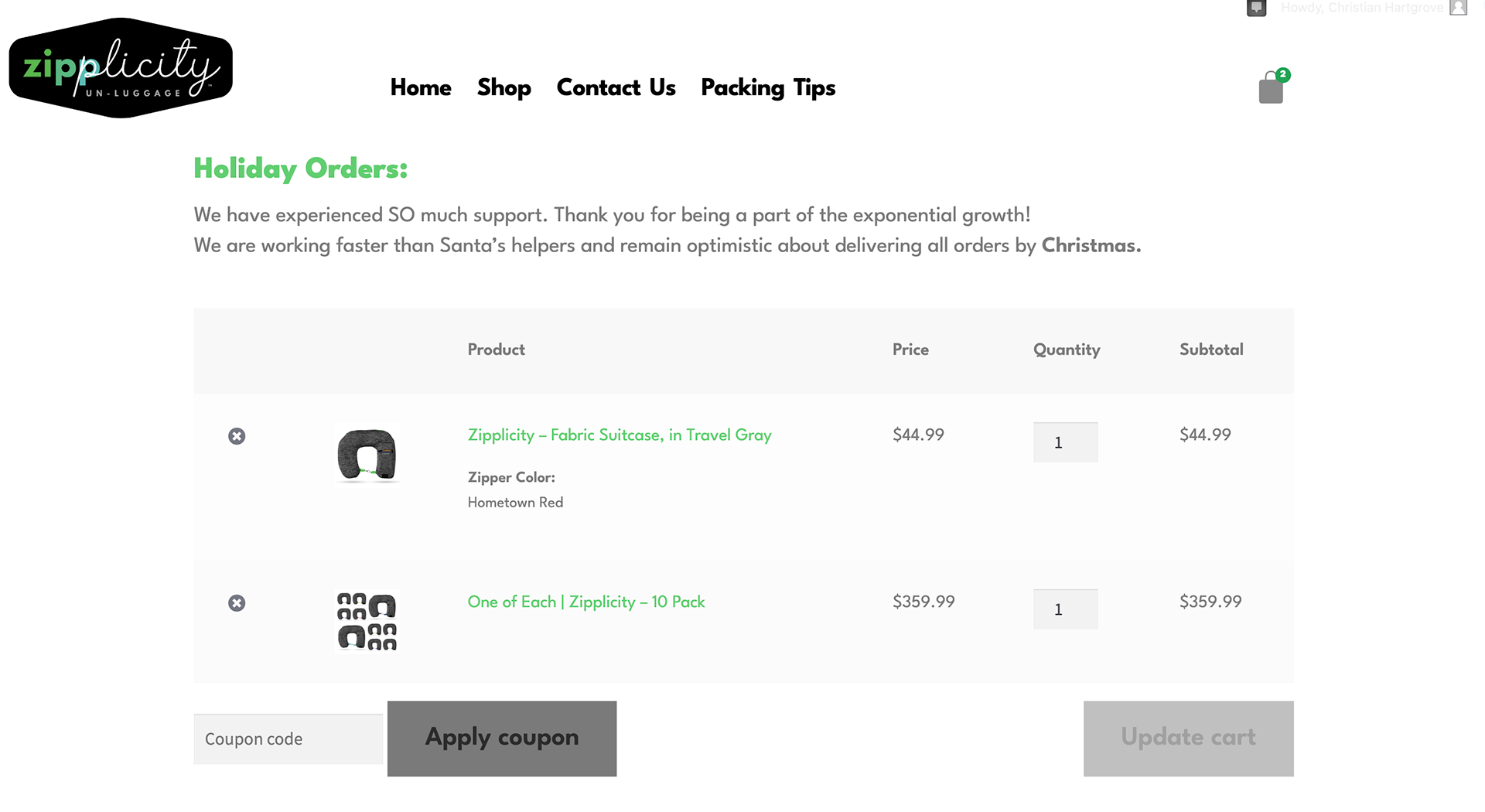Viewport: 1485px width, 812px height.
Task: Click quantity field for the 10 Pack
Action: pos(1065,609)
